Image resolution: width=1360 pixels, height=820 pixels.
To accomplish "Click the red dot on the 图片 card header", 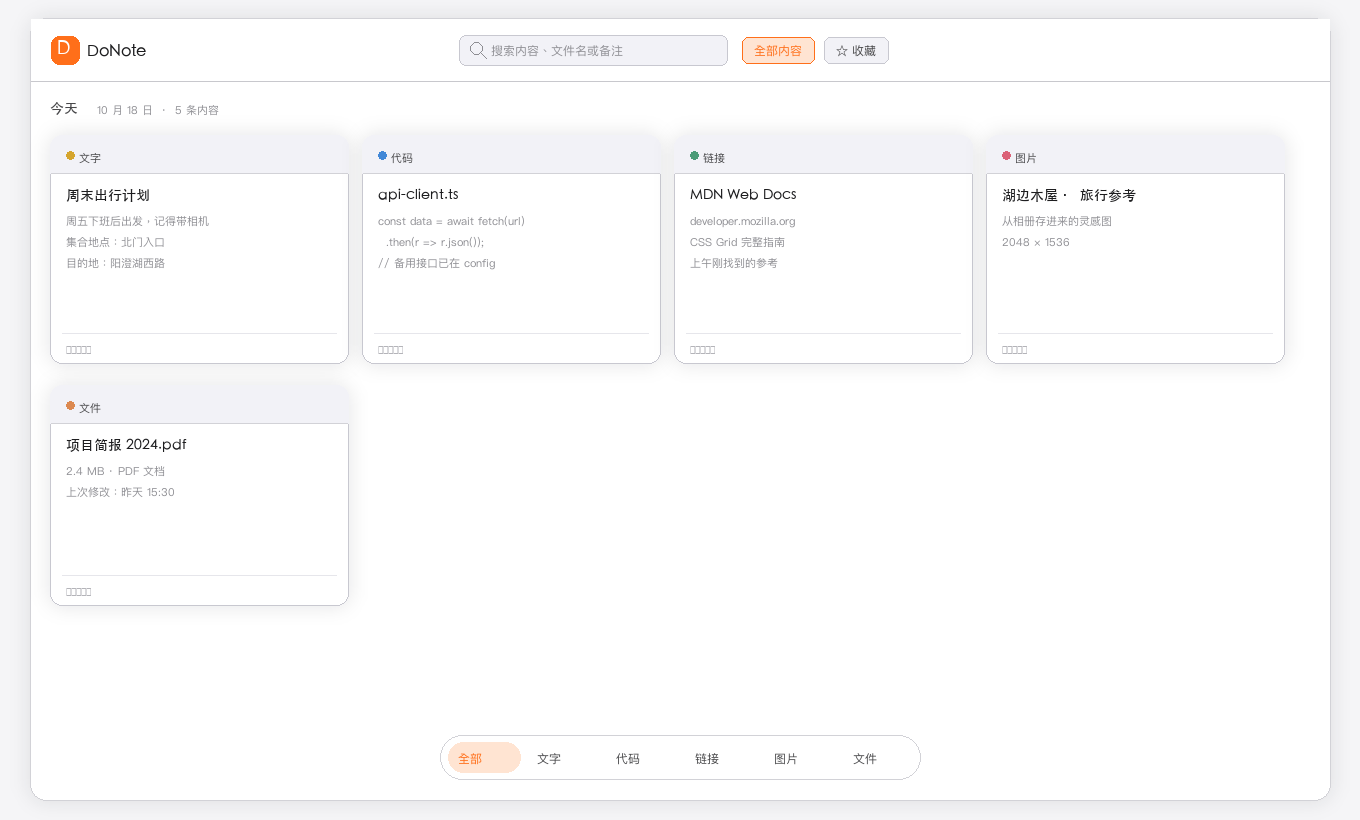I will click(1006, 156).
